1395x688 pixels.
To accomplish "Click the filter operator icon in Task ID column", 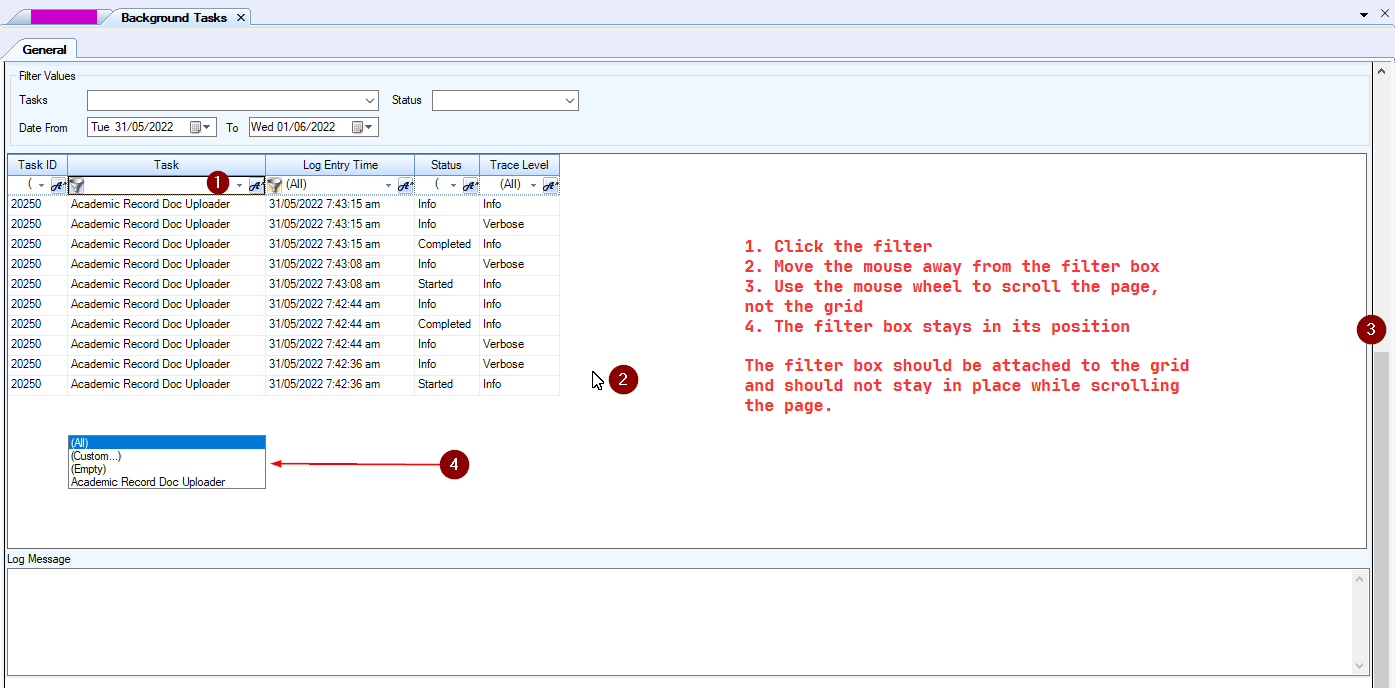I will (58, 185).
